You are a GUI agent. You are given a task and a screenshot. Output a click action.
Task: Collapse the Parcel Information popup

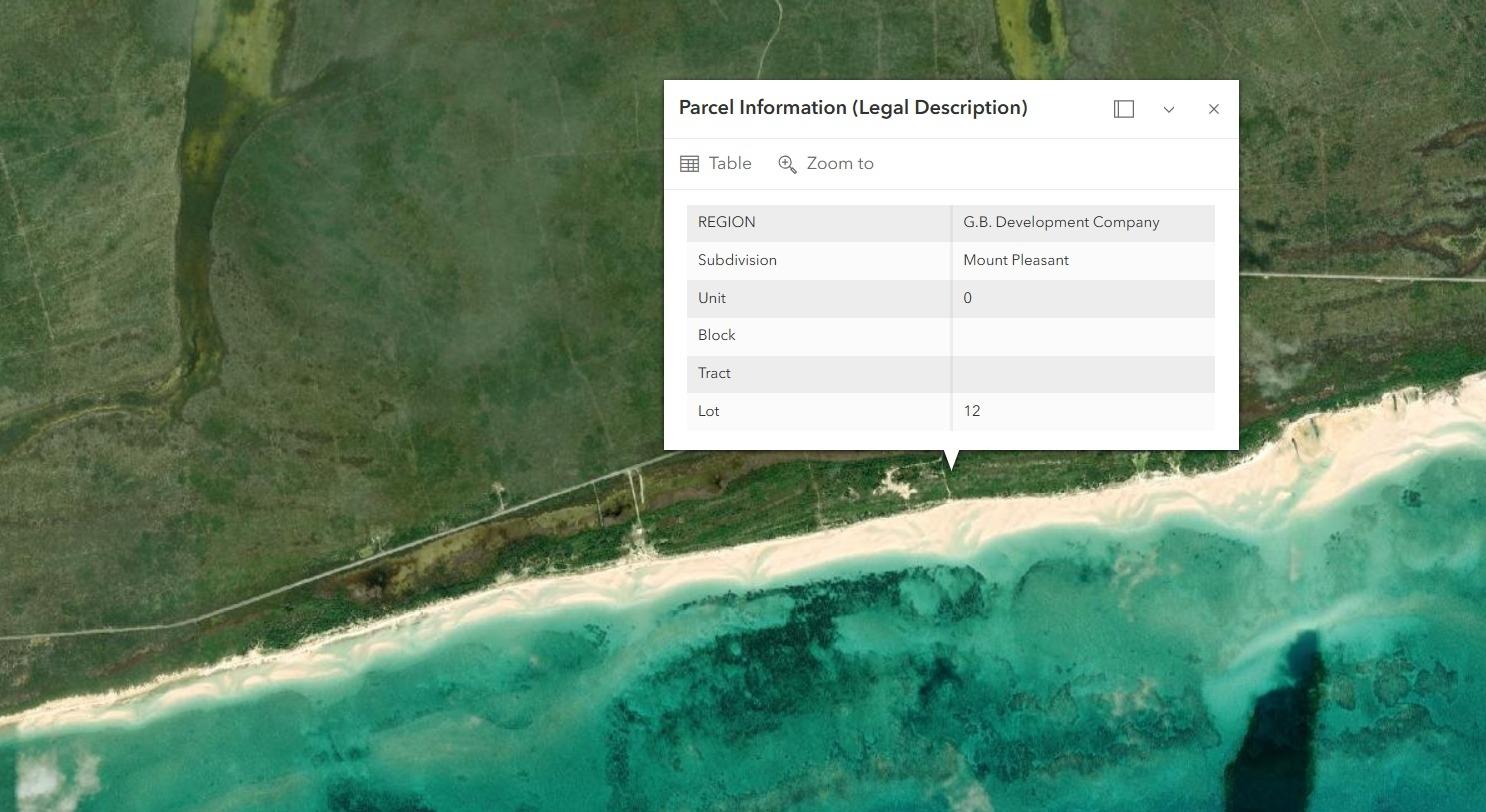(x=1168, y=109)
